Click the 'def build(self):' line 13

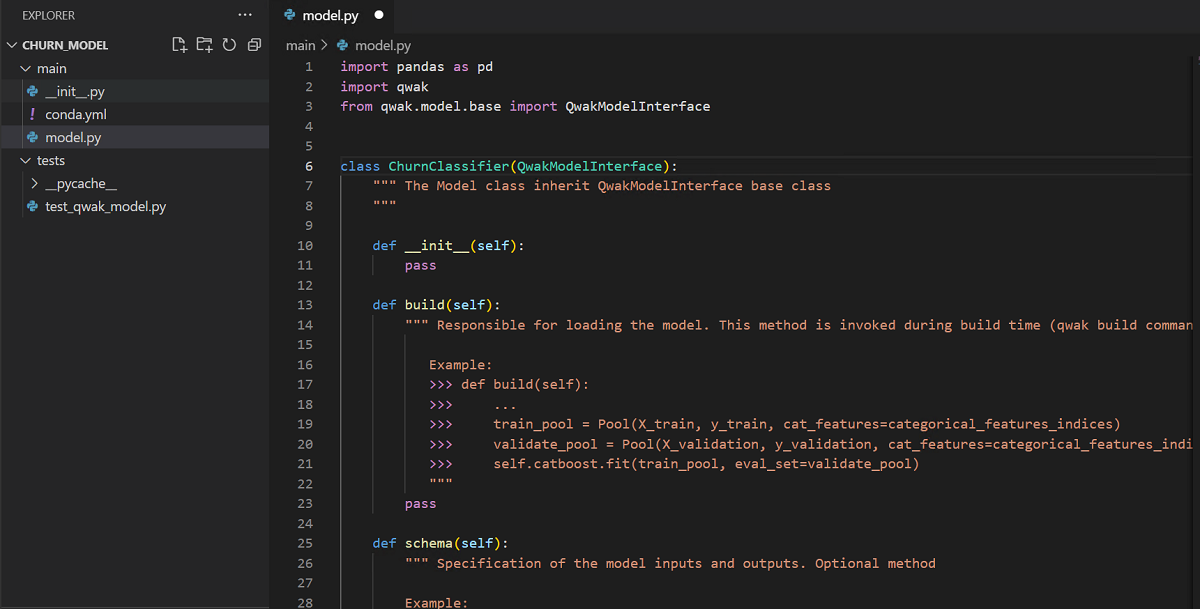coord(436,305)
